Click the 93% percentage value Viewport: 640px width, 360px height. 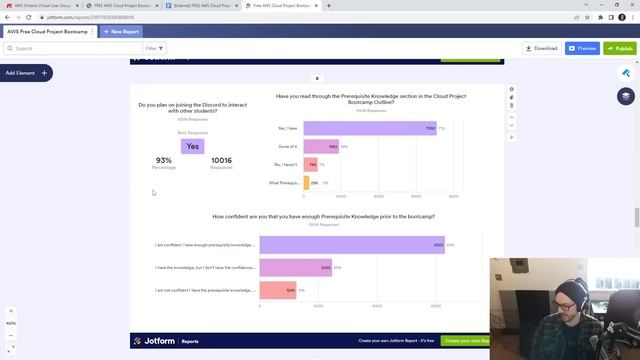point(164,160)
